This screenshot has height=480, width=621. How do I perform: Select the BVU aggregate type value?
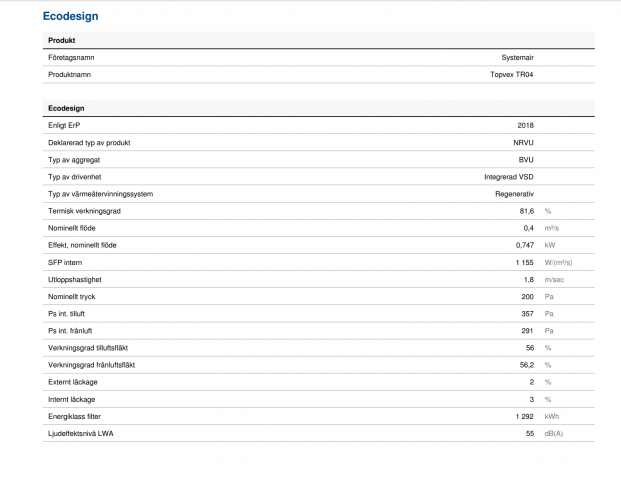(x=526, y=159)
